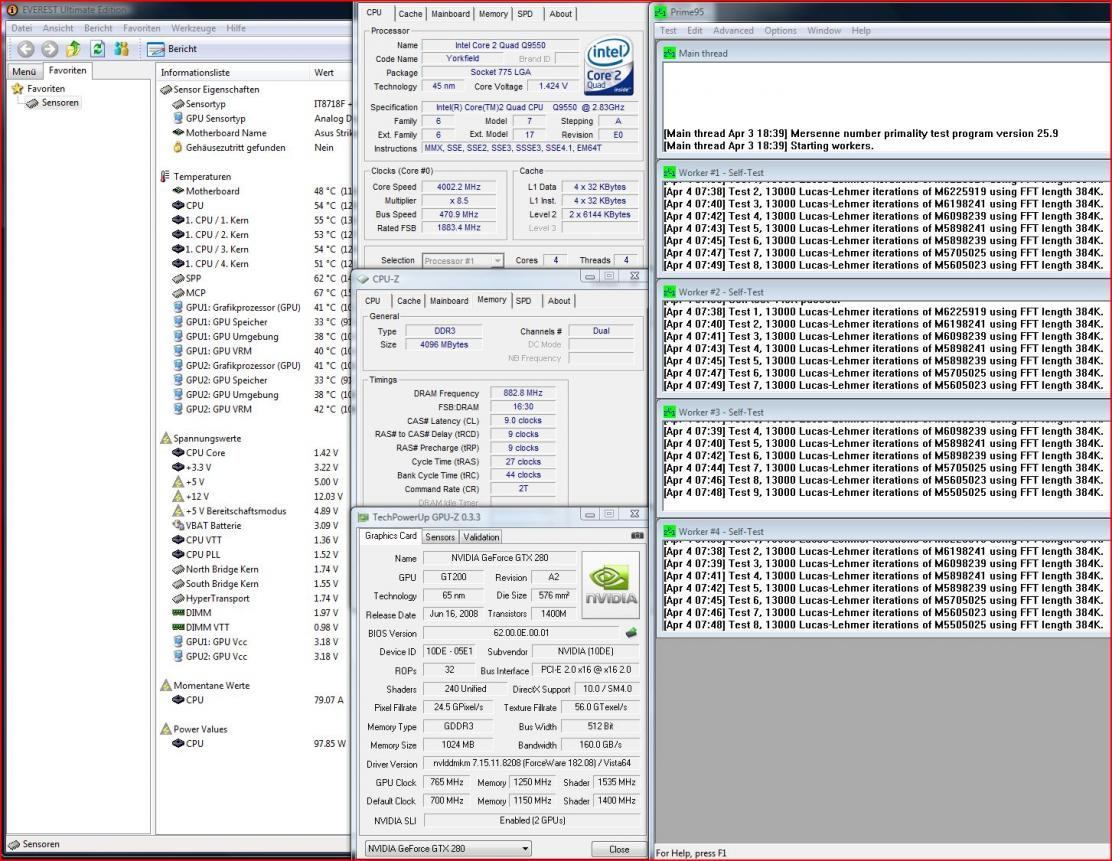Switch to the Favoriten tab in EVEREST
Image resolution: width=1112 pixels, height=861 pixels.
pyautogui.click(x=67, y=70)
